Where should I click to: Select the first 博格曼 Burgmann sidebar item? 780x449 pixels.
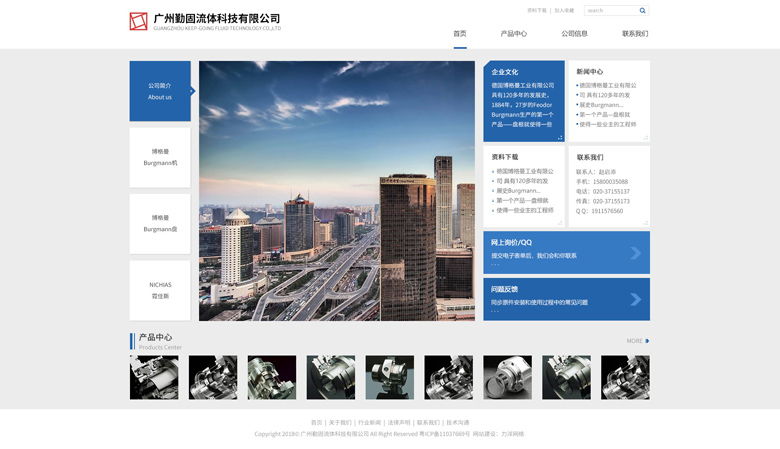[x=160, y=157]
